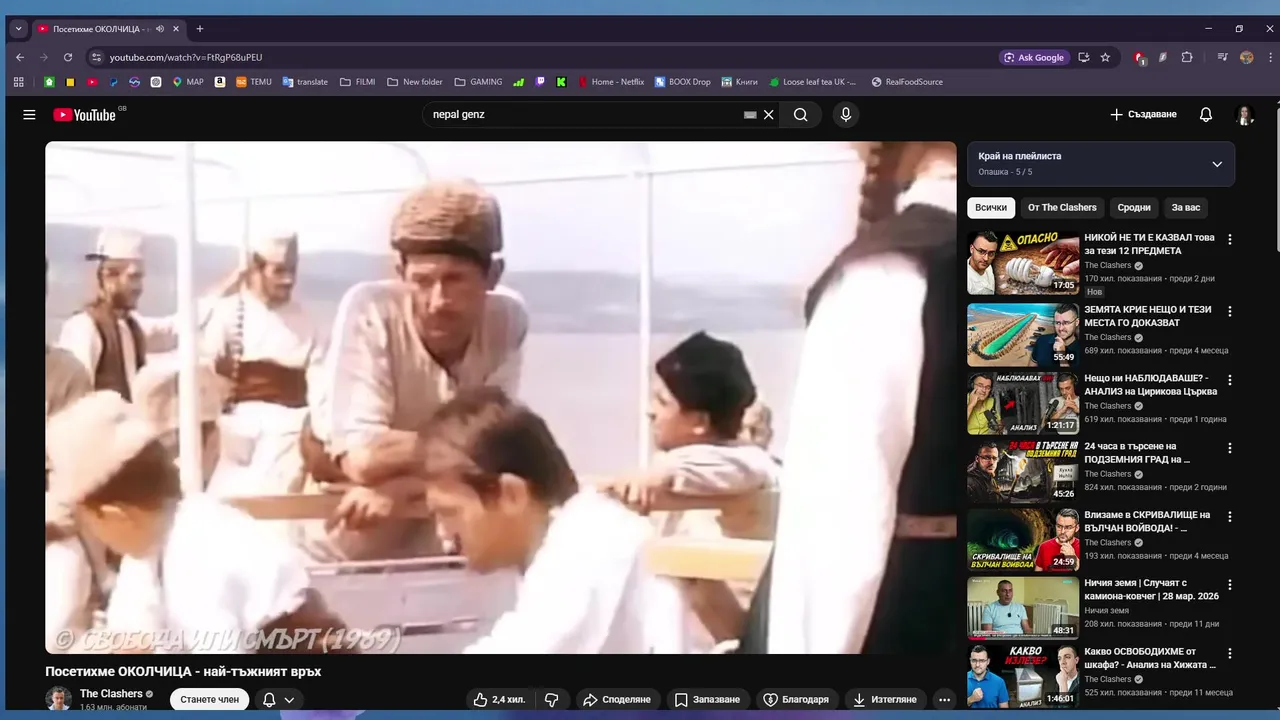Viewport: 1280px width, 720px height.
Task: Open the FILMI bookmarks folder
Action: (x=358, y=82)
